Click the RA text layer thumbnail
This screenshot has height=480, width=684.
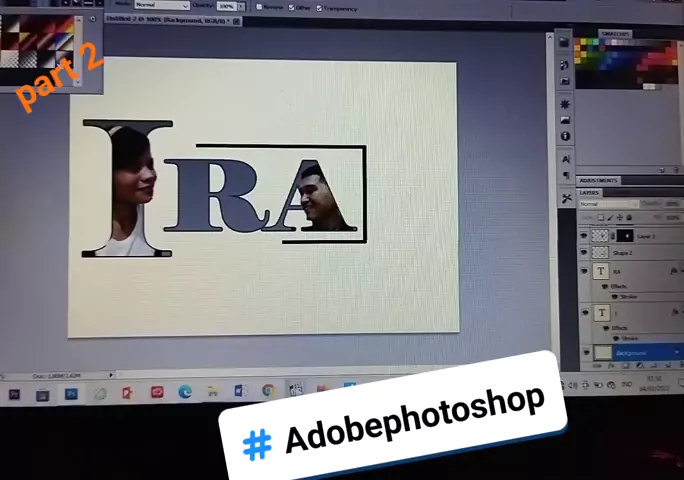click(600, 272)
